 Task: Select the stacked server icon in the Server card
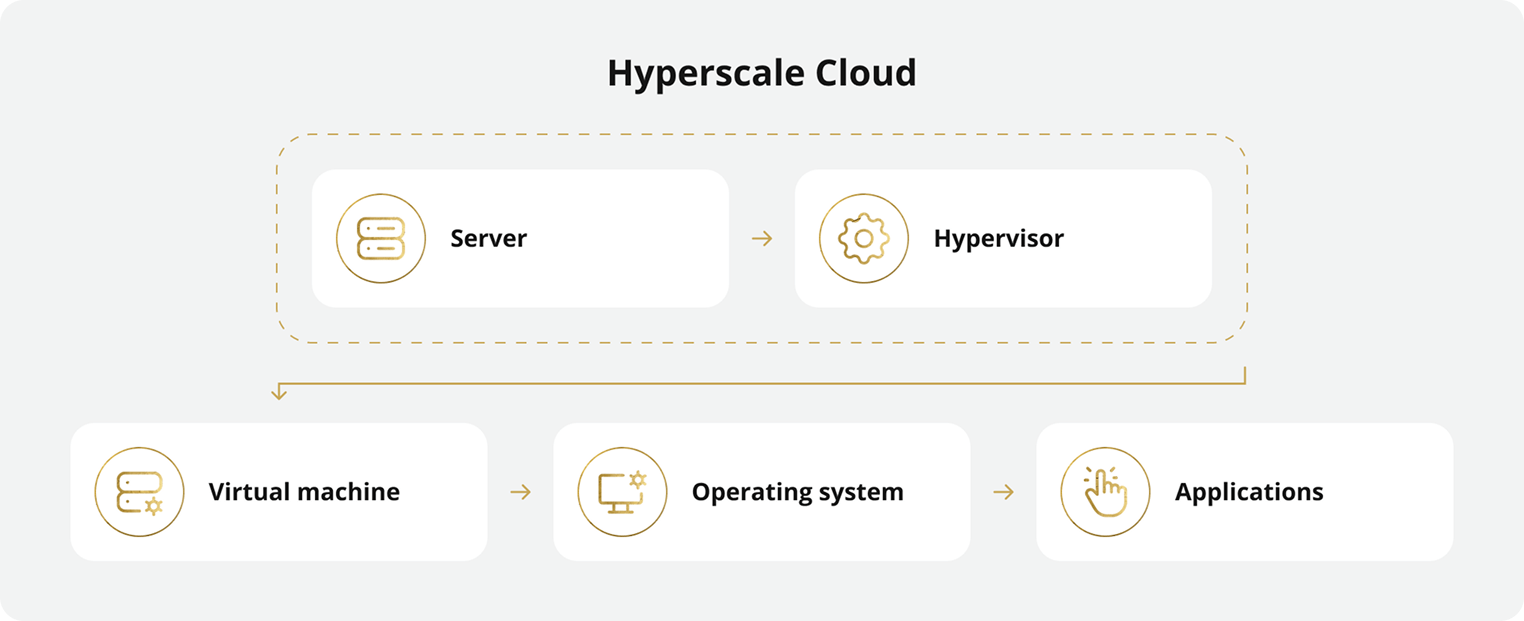pyautogui.click(x=381, y=238)
